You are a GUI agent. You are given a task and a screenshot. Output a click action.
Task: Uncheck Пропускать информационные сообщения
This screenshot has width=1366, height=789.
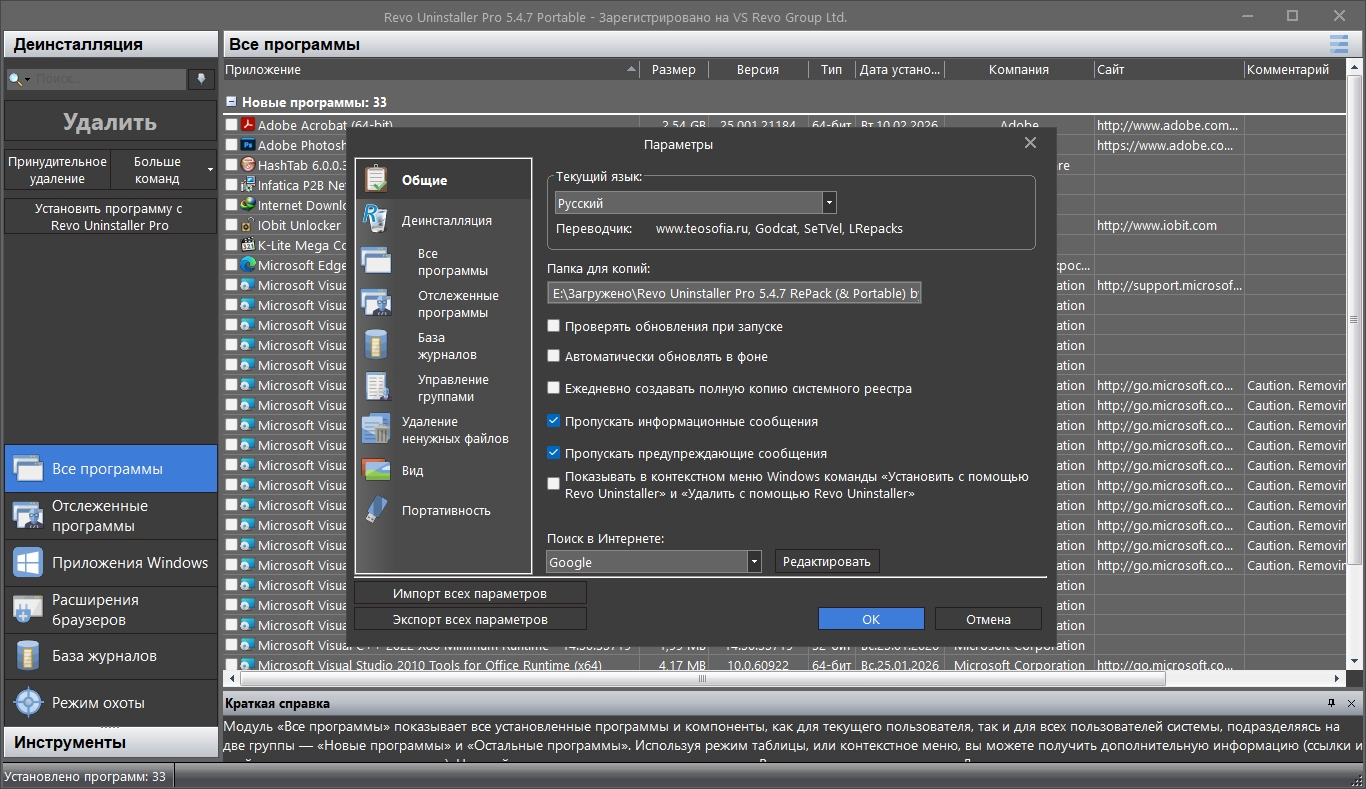[x=554, y=421]
